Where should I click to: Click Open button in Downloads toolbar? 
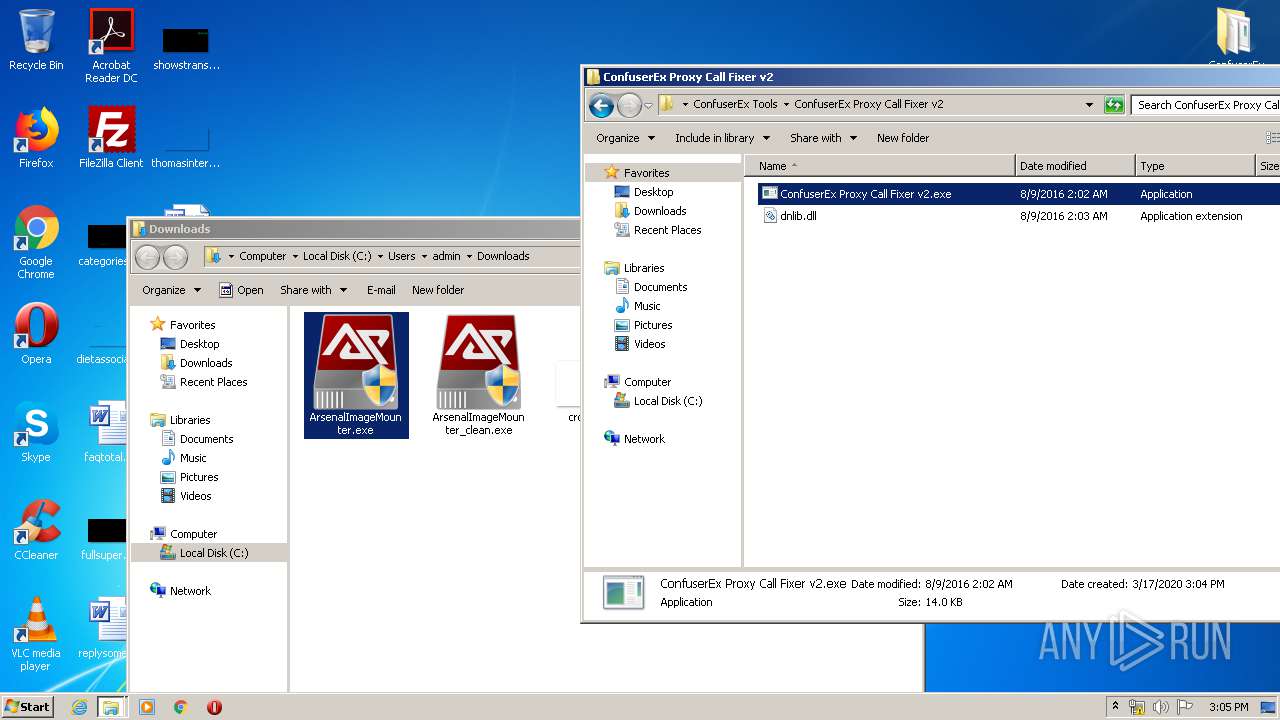click(x=241, y=290)
